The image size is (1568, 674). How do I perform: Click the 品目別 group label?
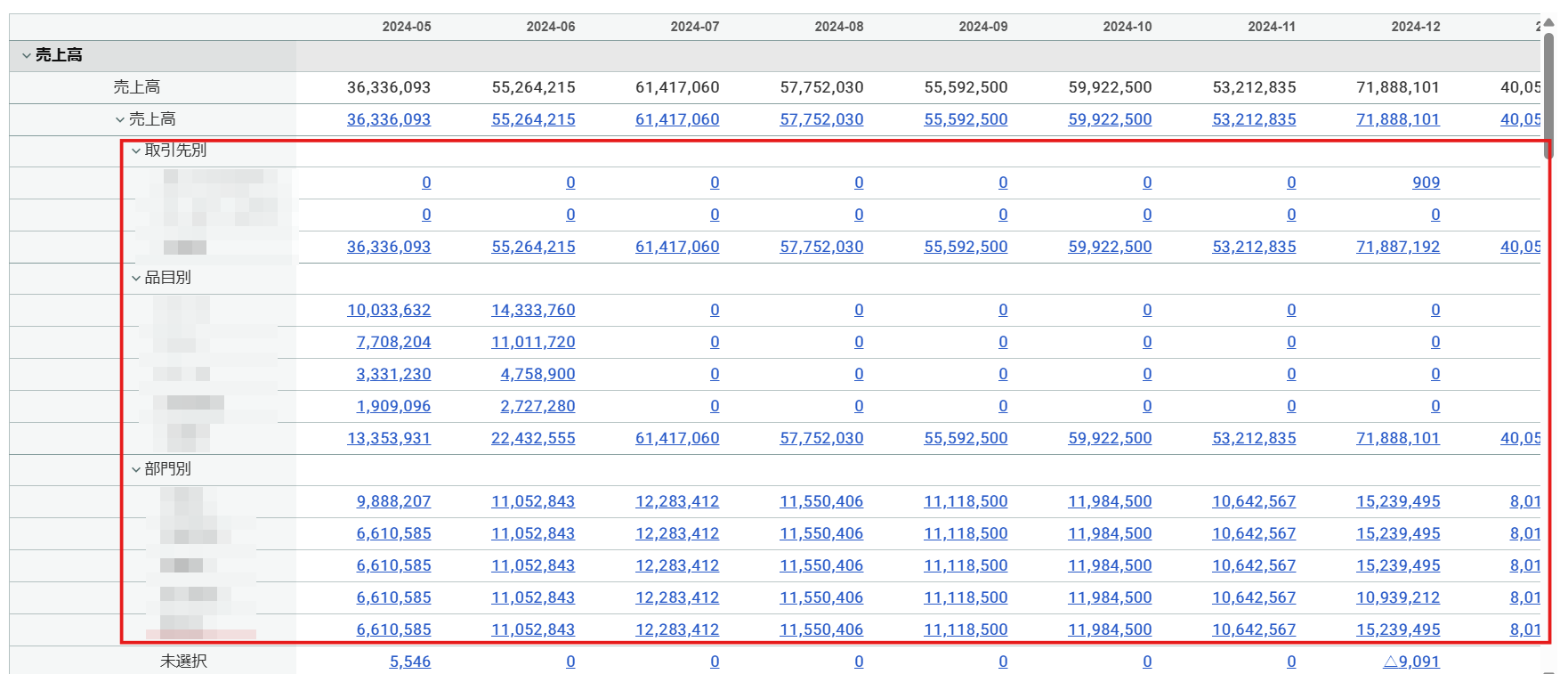coord(167,278)
